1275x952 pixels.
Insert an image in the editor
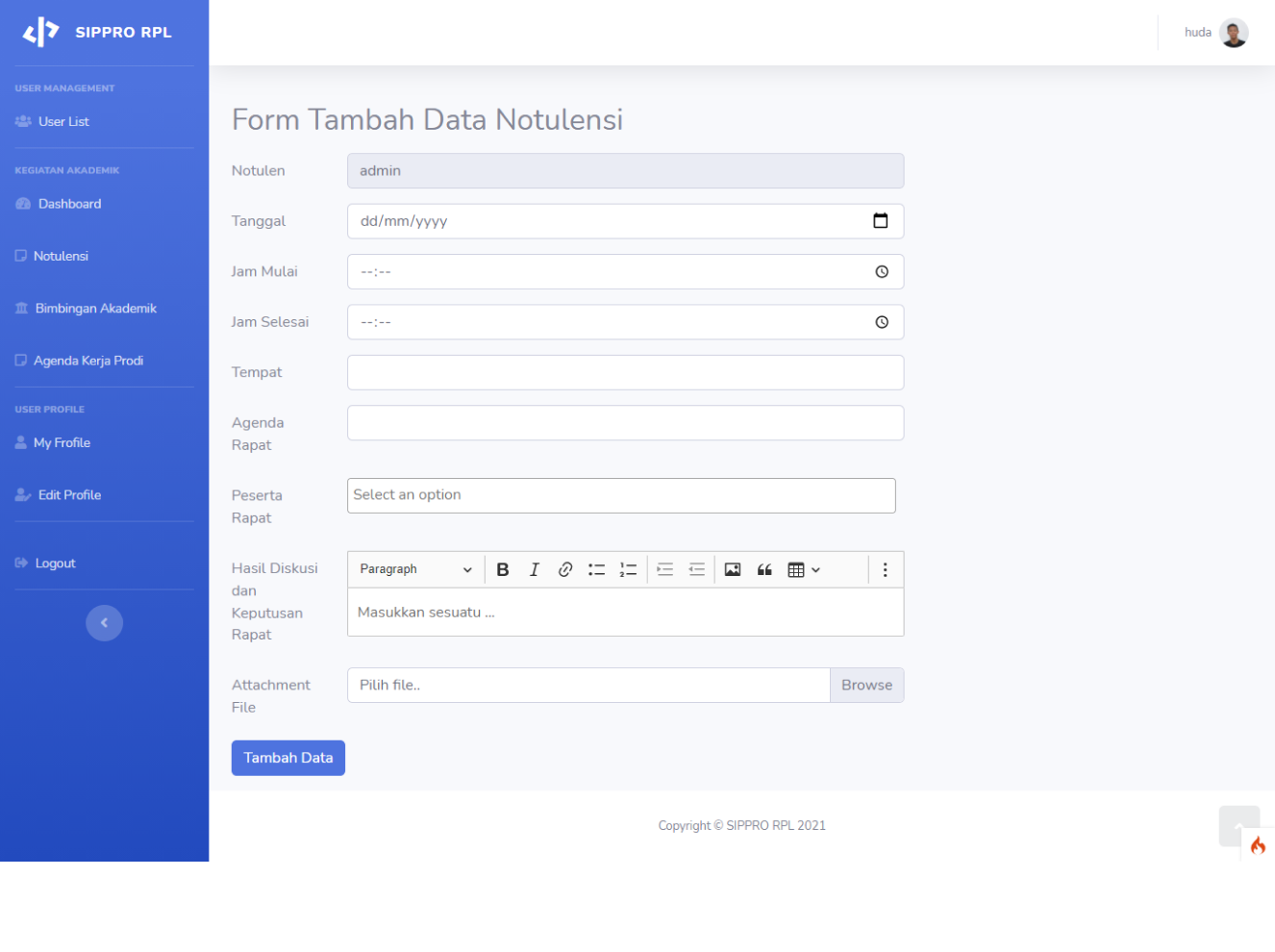(x=733, y=569)
